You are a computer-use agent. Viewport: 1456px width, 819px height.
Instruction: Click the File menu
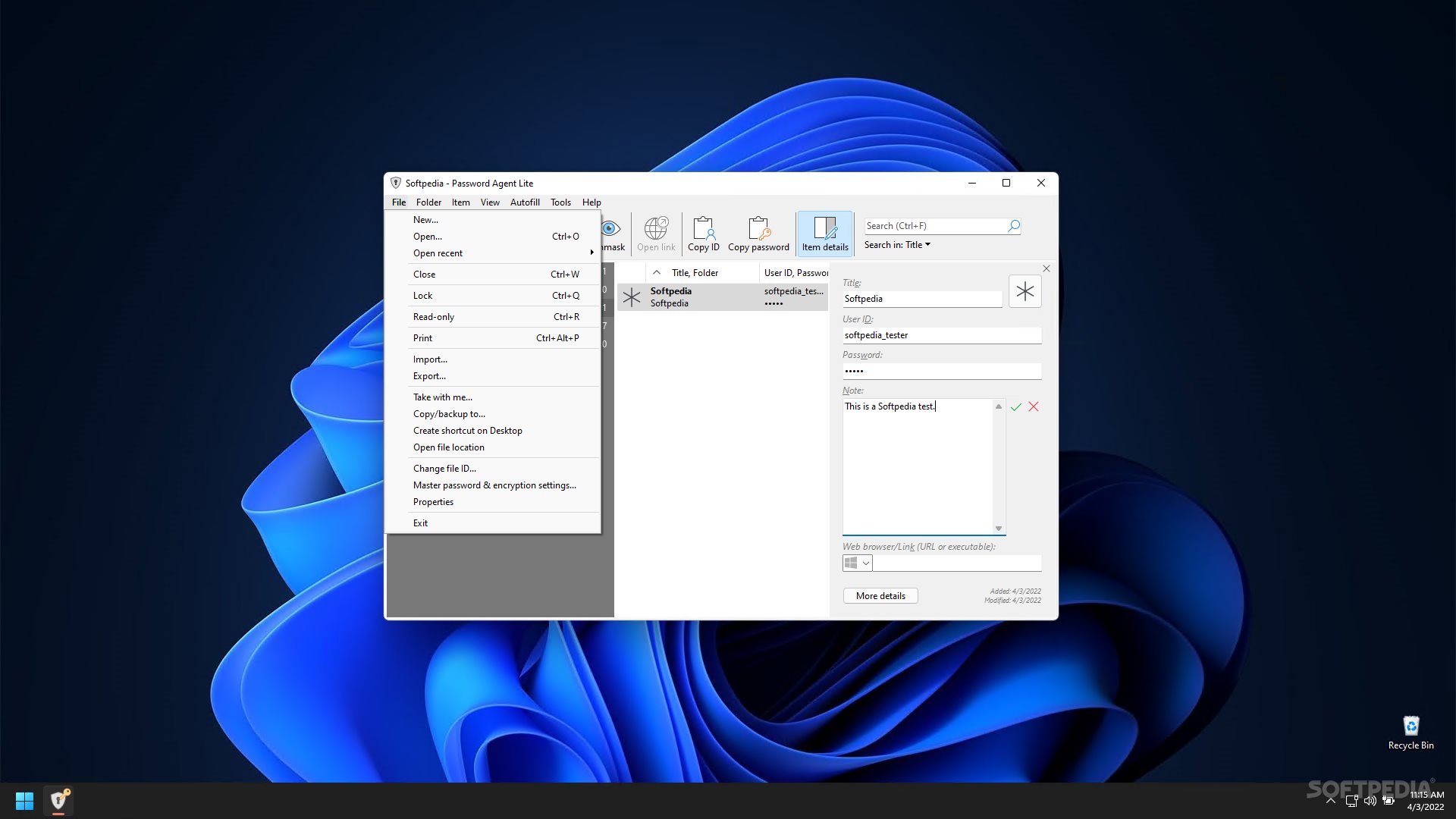[399, 202]
